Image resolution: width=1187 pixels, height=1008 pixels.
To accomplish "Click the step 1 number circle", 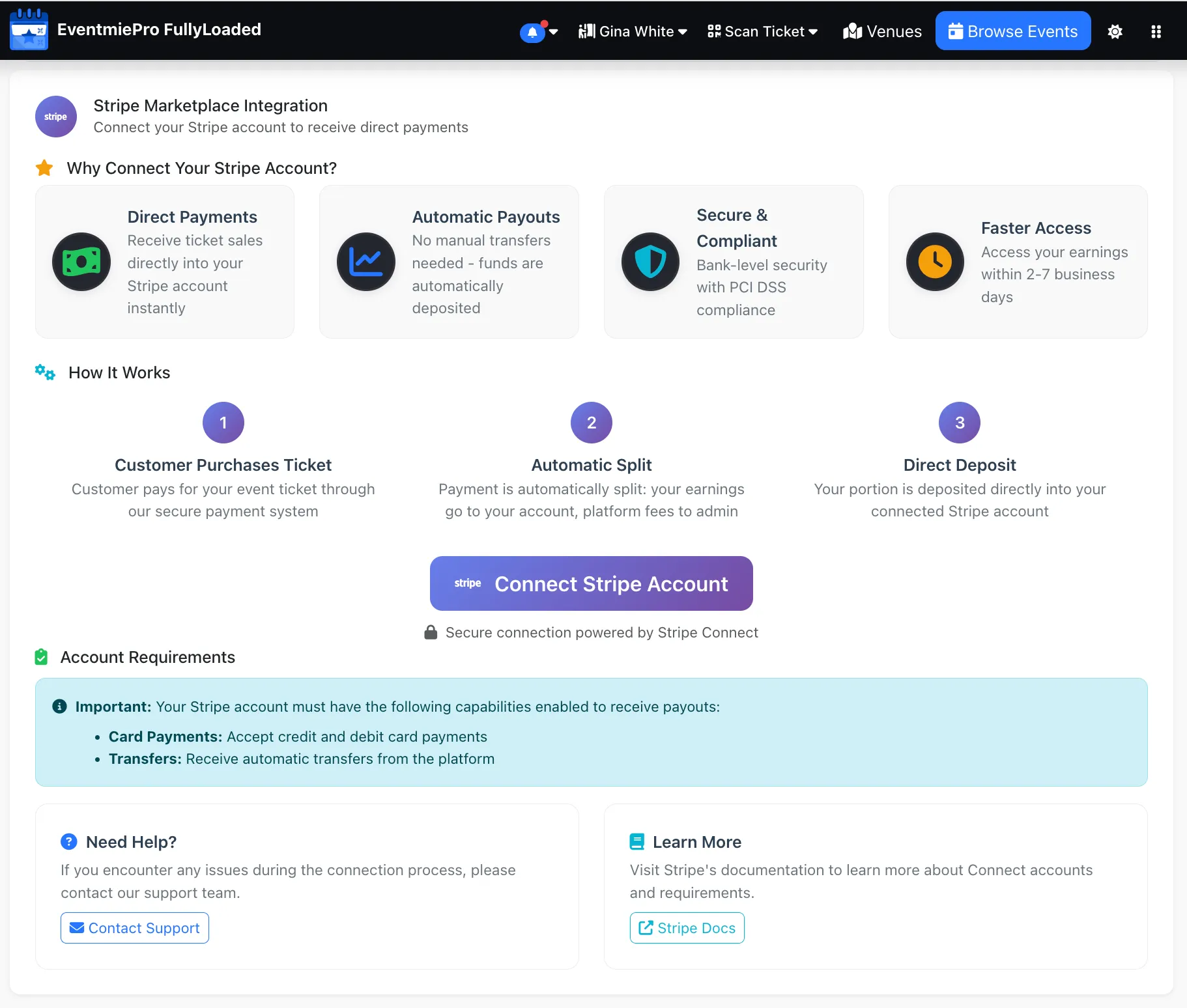I will 223,423.
